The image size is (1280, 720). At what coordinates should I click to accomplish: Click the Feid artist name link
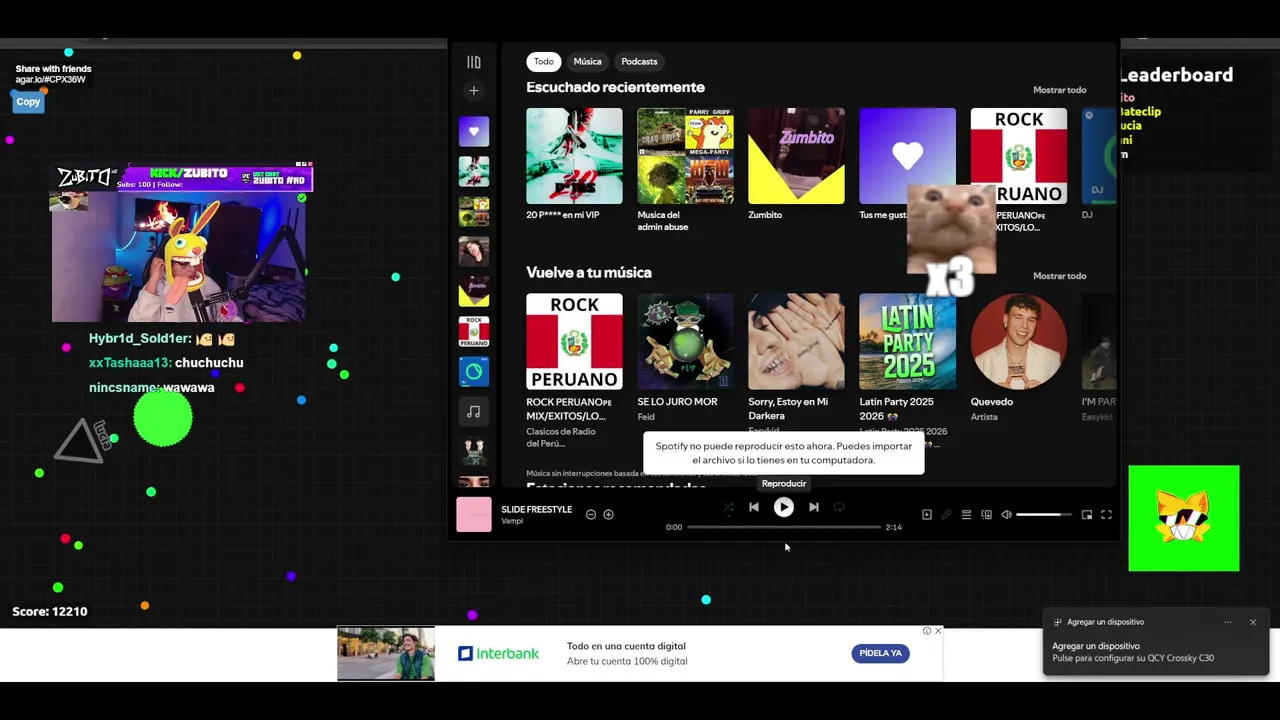[x=646, y=417]
